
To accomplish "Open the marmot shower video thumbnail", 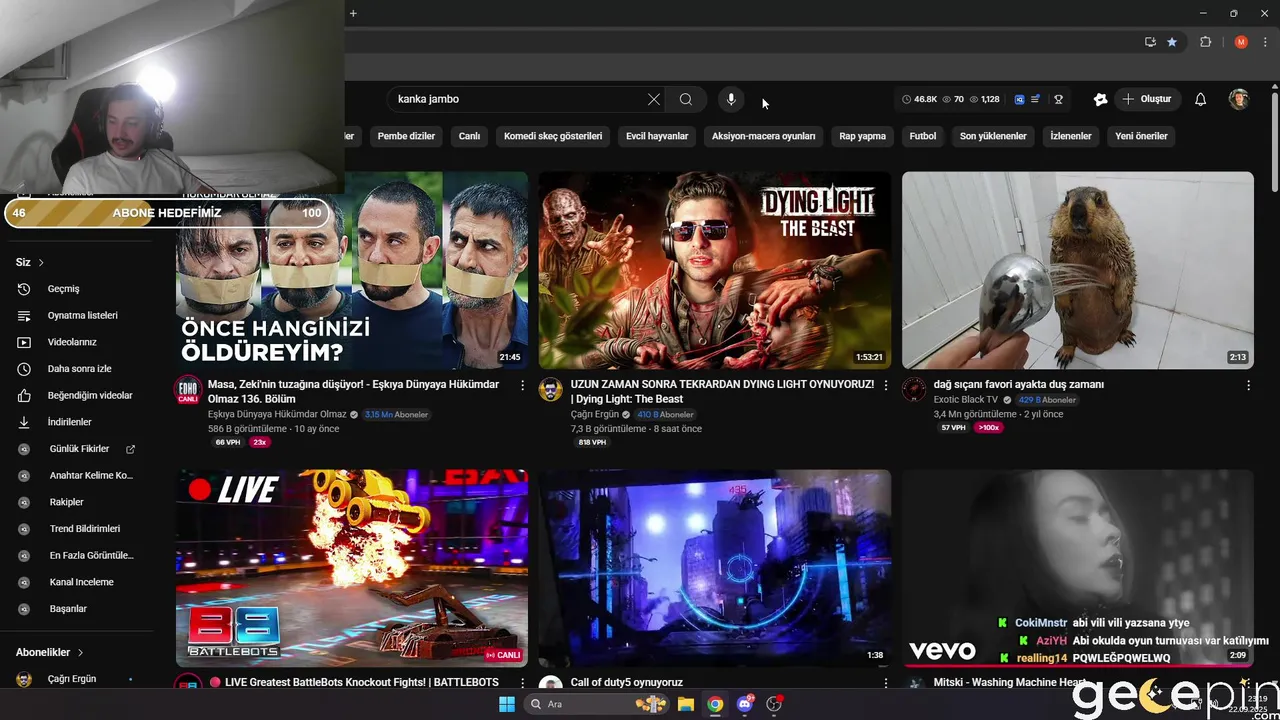I will pyautogui.click(x=1078, y=270).
